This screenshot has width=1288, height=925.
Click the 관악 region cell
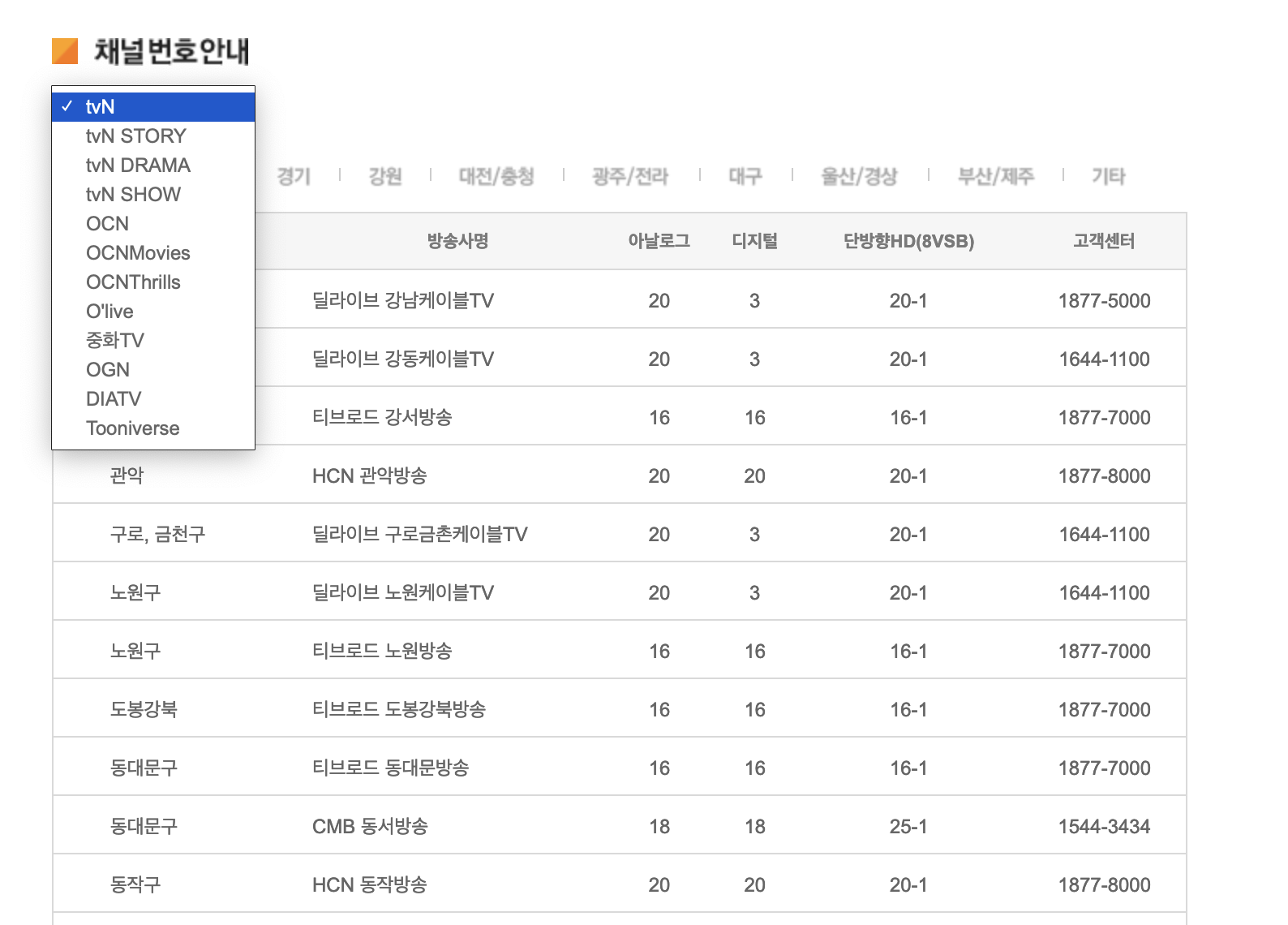tap(127, 475)
